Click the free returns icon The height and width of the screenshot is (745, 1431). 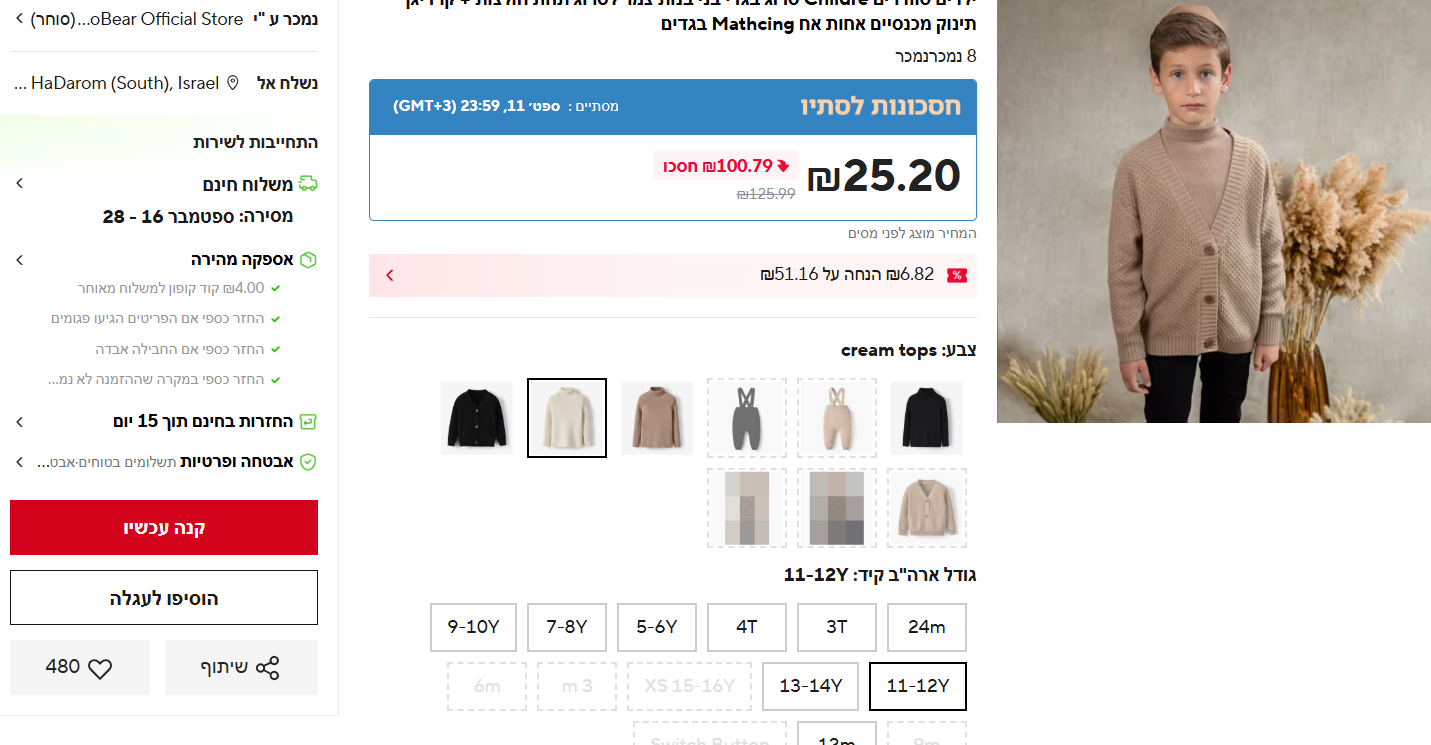point(308,422)
